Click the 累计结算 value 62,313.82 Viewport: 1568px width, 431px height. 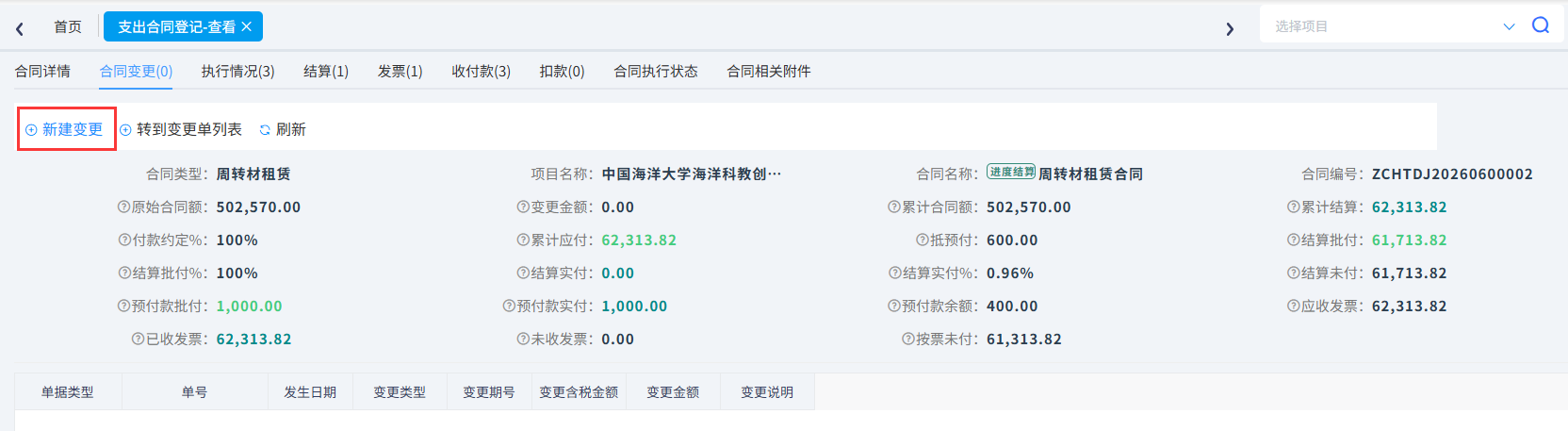click(x=1409, y=207)
